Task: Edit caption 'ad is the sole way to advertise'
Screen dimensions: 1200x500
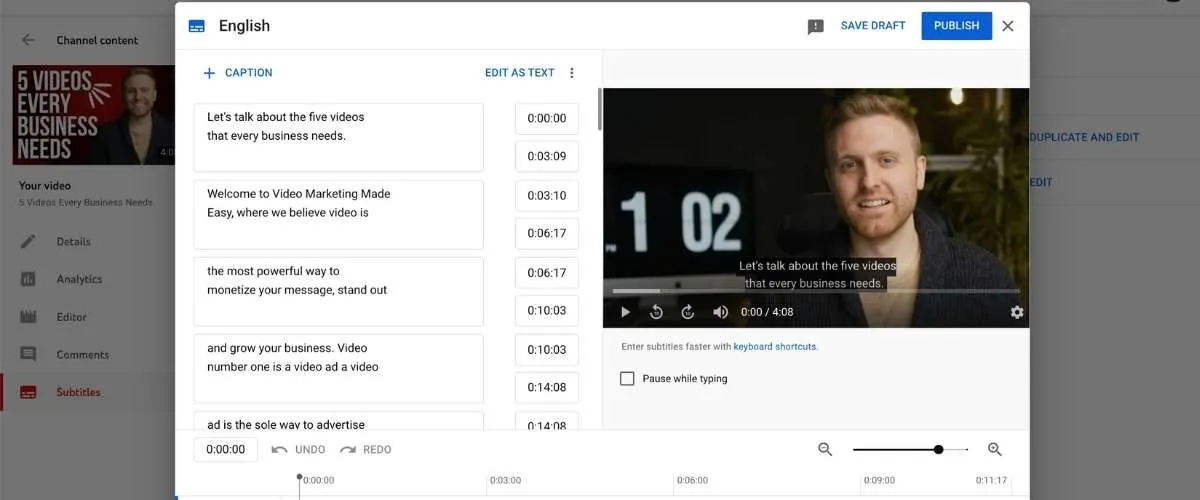Action: (x=339, y=421)
